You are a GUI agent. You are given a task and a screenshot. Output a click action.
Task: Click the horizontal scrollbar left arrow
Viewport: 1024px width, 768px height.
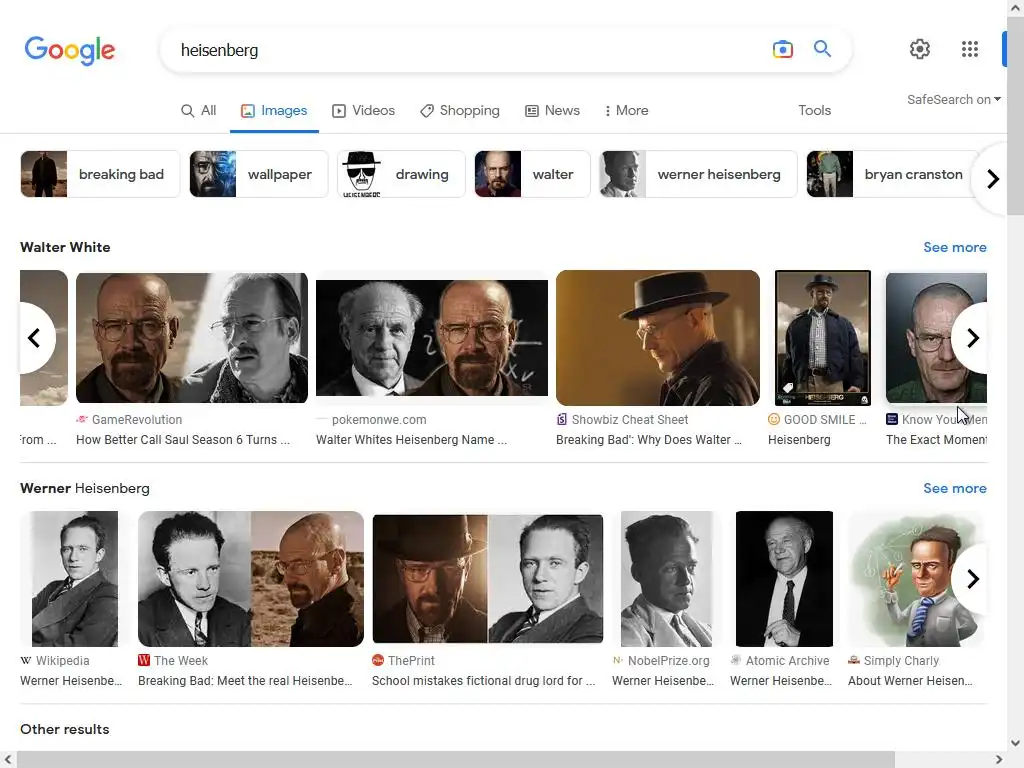(x=8, y=760)
